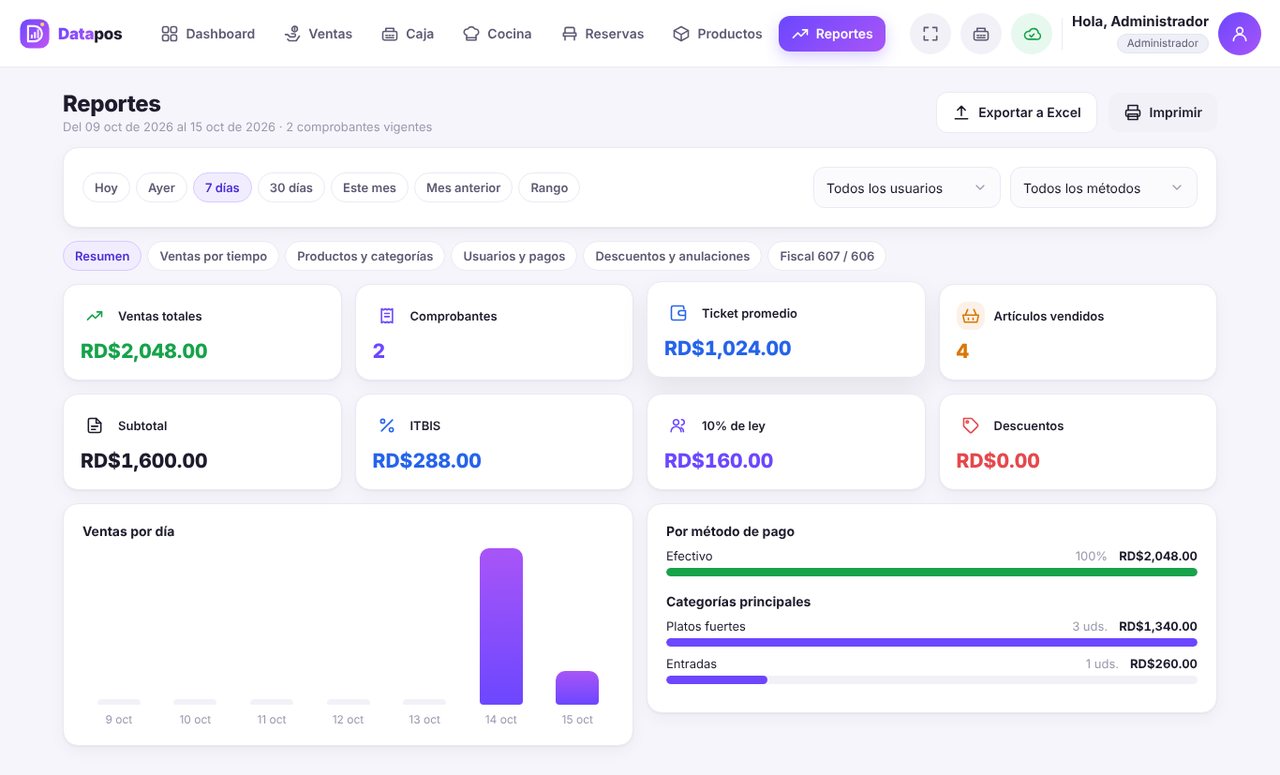Click the Efectivo green progress bar

tap(931, 573)
